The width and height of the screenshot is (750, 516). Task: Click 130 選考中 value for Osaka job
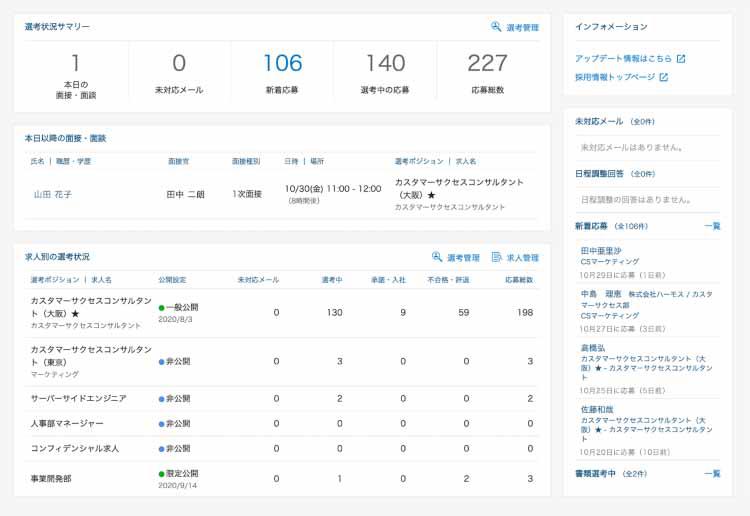tap(335, 312)
